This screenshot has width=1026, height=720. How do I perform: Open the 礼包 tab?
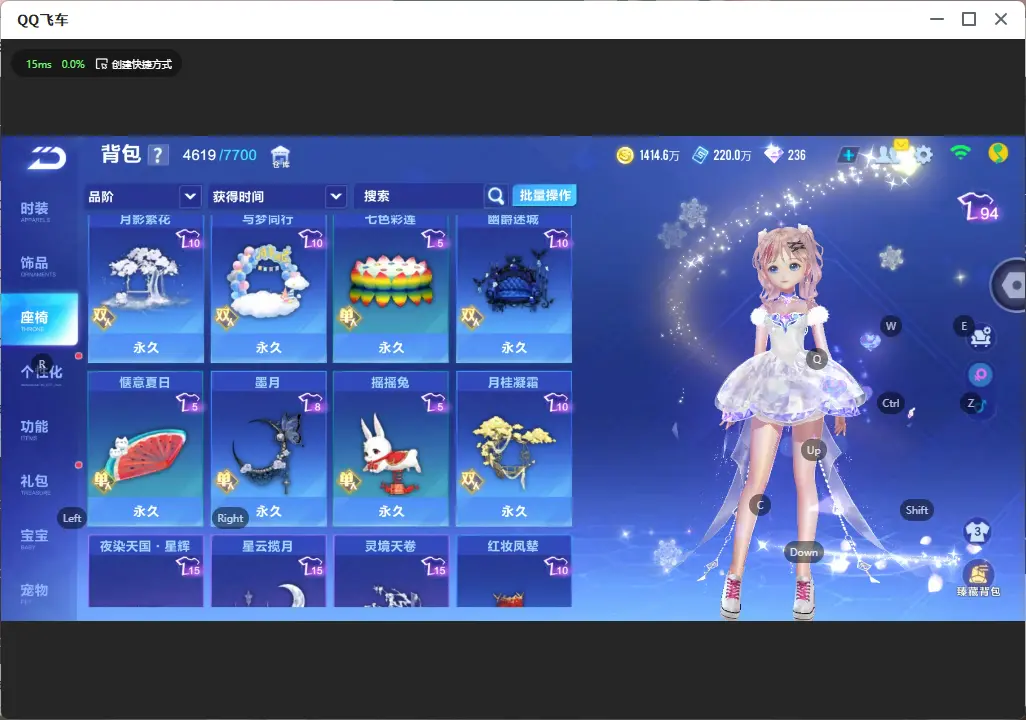pos(35,482)
